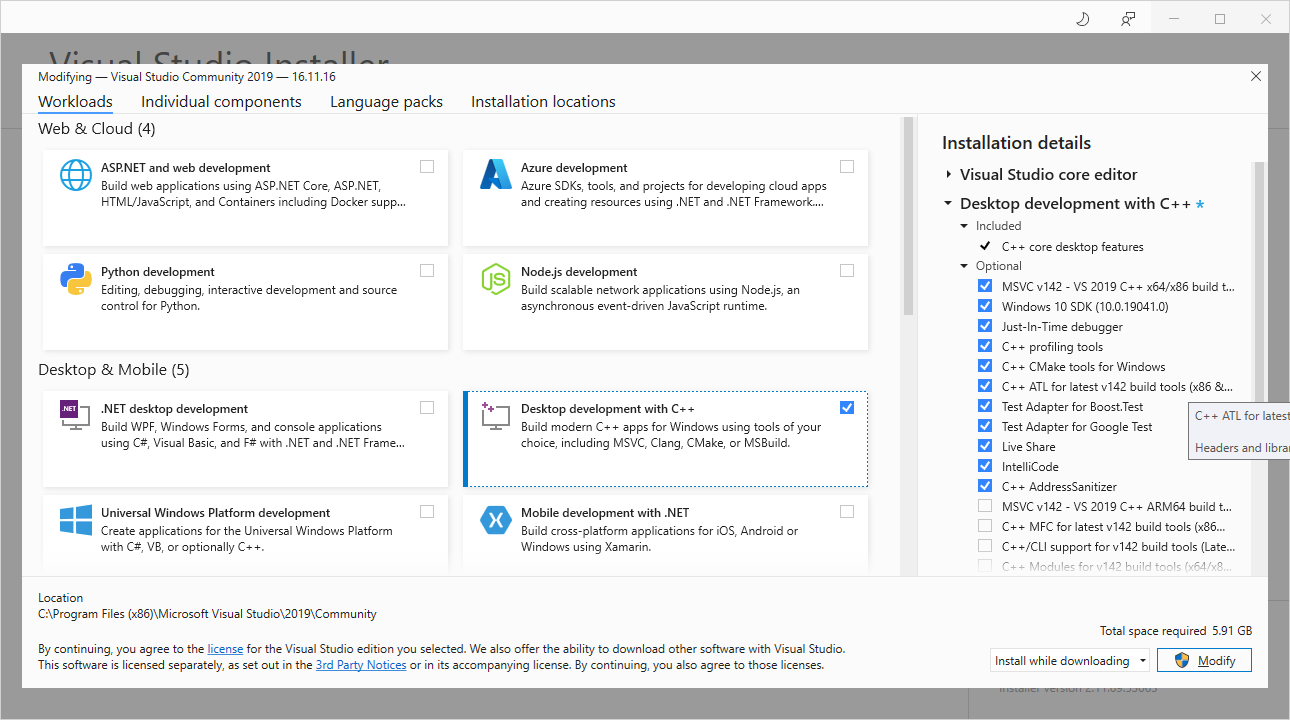Viewport: 1290px width, 720px height.
Task: Check MSVC v142 ARM64 build tools
Action: (x=985, y=506)
